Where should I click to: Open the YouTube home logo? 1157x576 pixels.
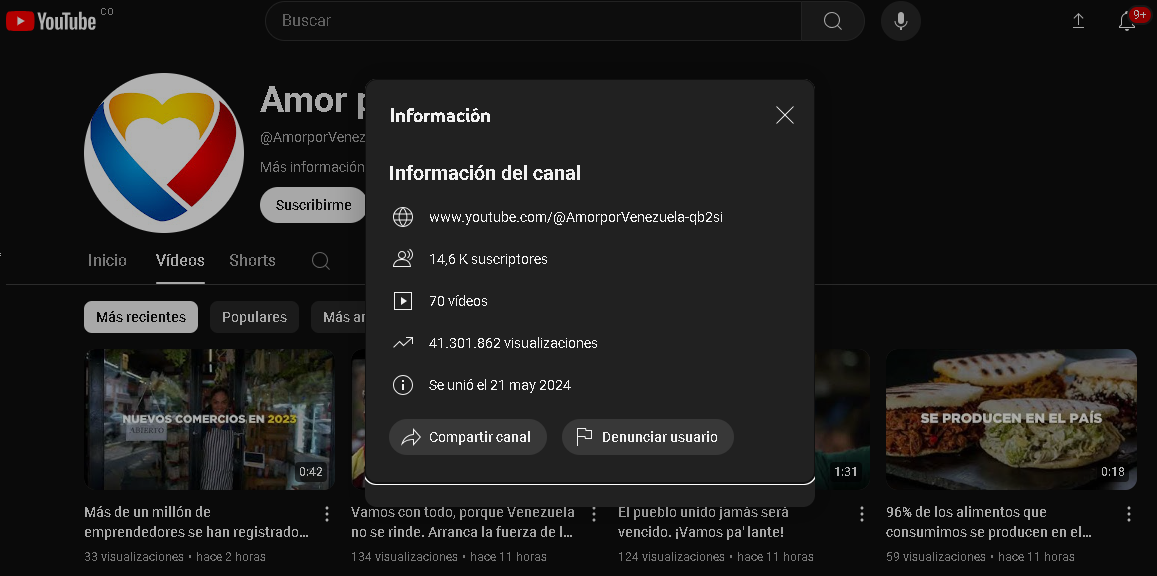point(51,21)
